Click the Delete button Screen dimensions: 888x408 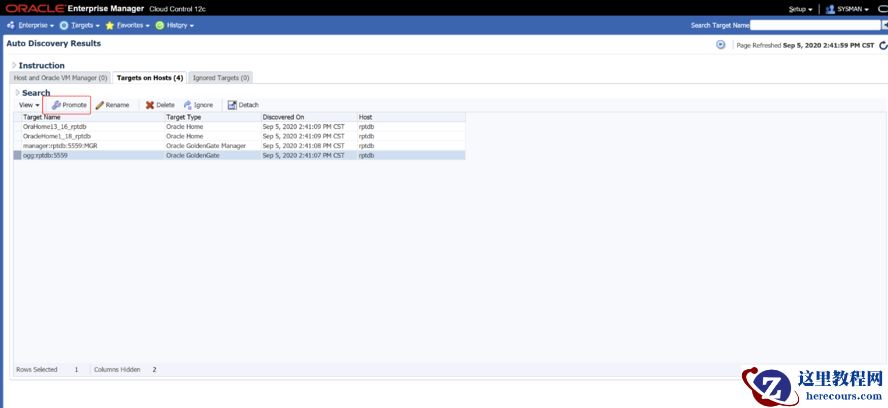pyautogui.click(x=160, y=105)
